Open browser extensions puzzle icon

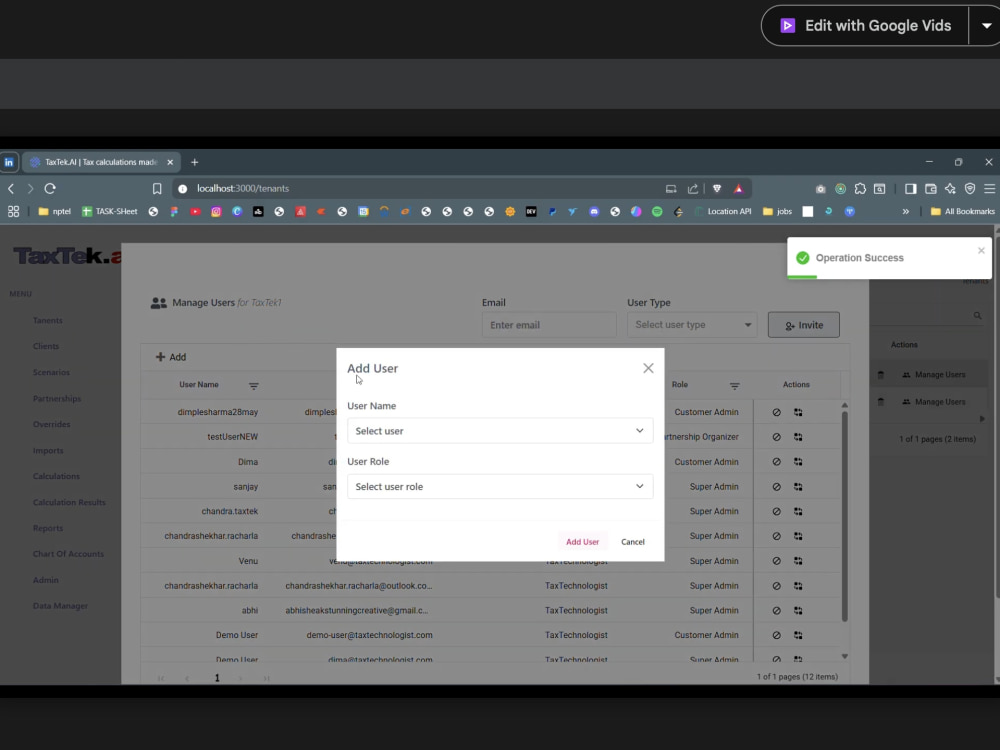pyautogui.click(x=860, y=188)
